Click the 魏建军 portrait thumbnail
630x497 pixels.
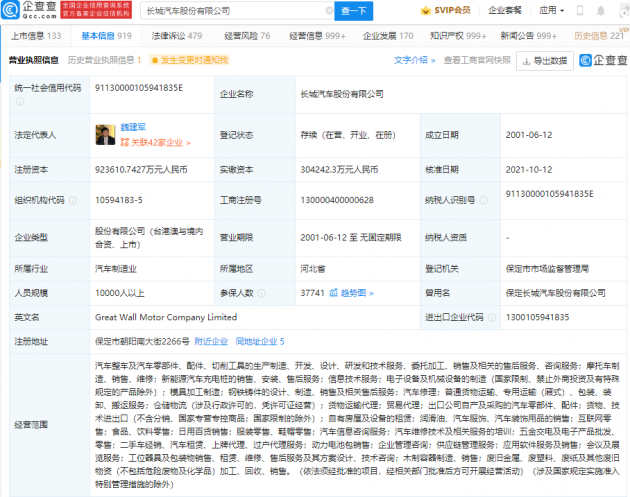[105, 133]
